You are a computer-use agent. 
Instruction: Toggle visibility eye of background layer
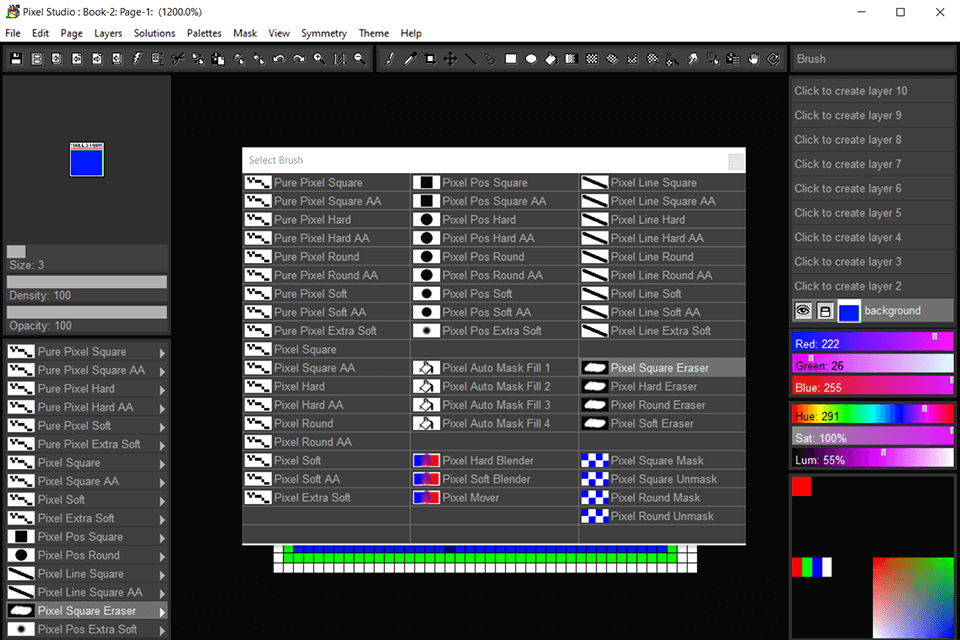(x=803, y=311)
